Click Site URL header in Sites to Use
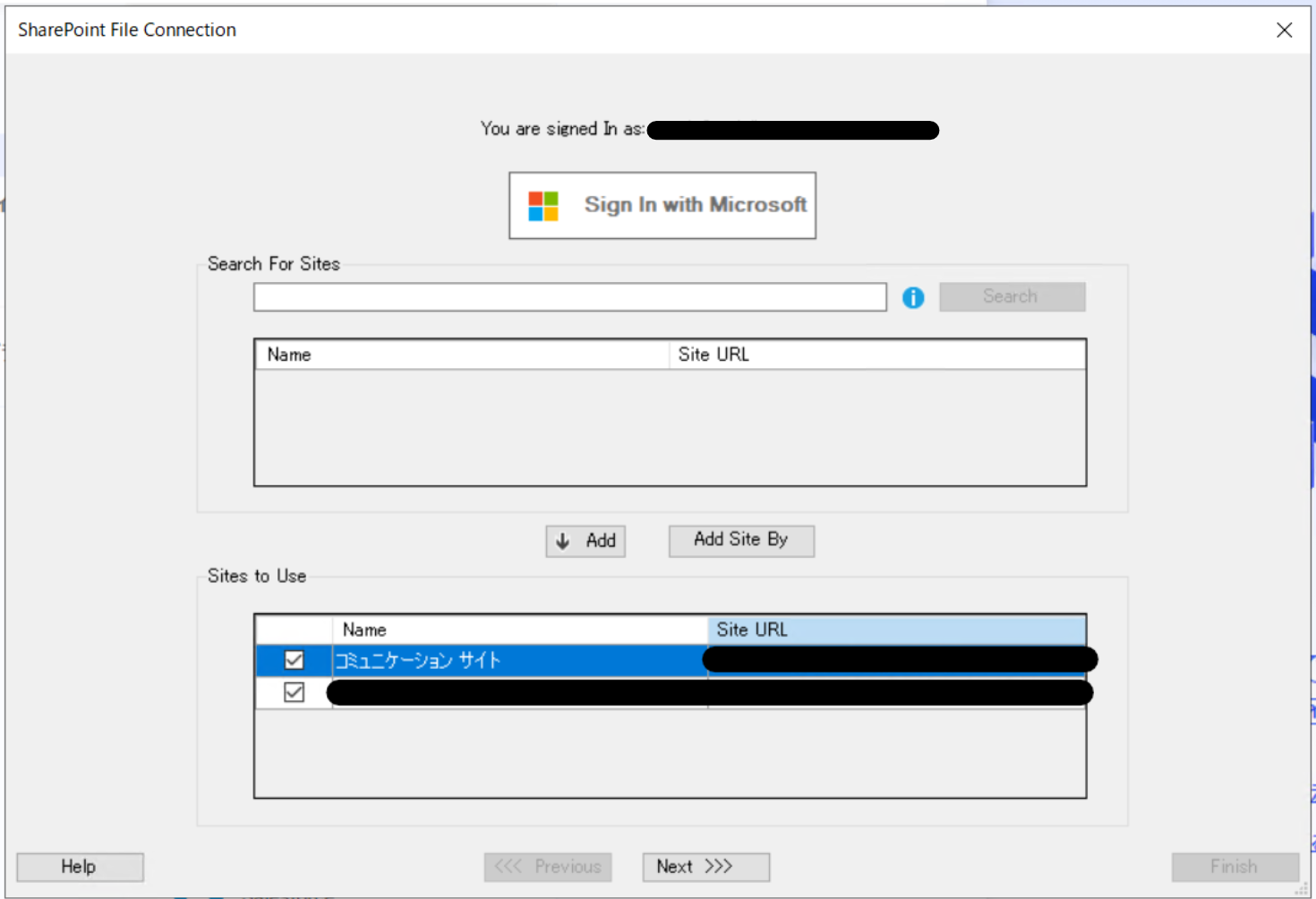Image resolution: width=1316 pixels, height=899 pixels. (896, 629)
